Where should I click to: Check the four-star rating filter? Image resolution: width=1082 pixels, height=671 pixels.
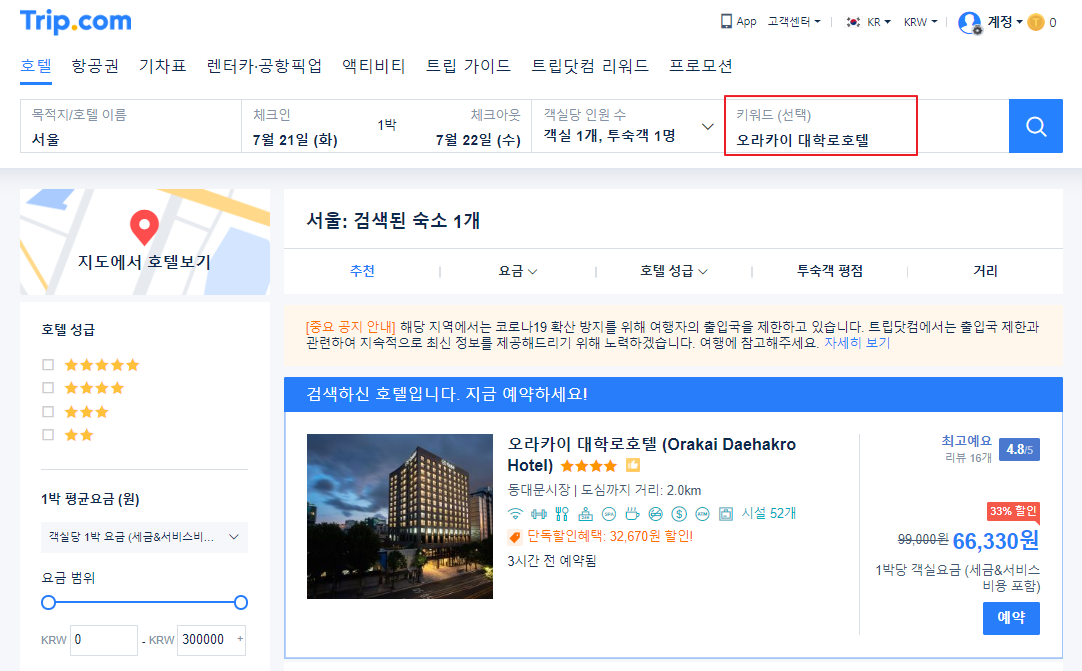coord(48,388)
